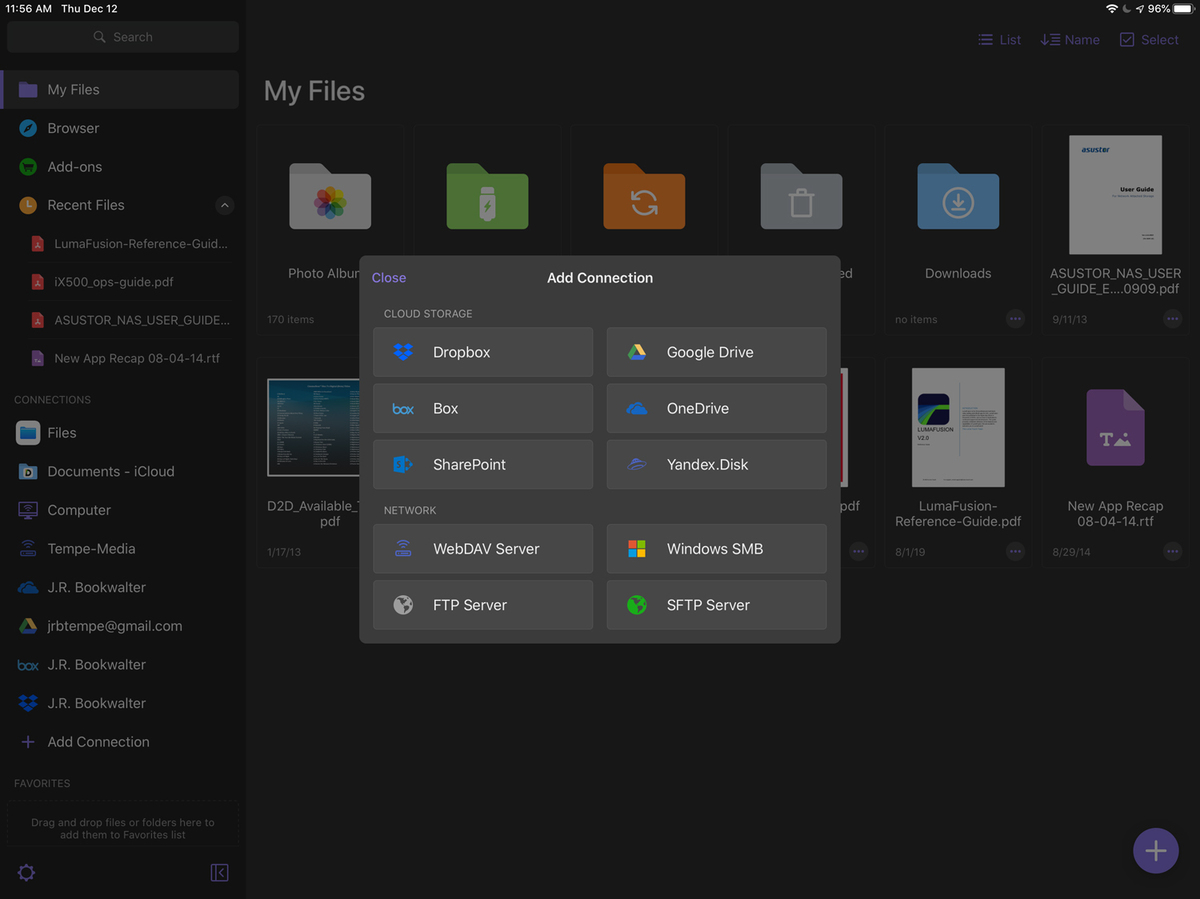The height and width of the screenshot is (899, 1200).
Task: Open the settings gear icon
Action: point(27,873)
